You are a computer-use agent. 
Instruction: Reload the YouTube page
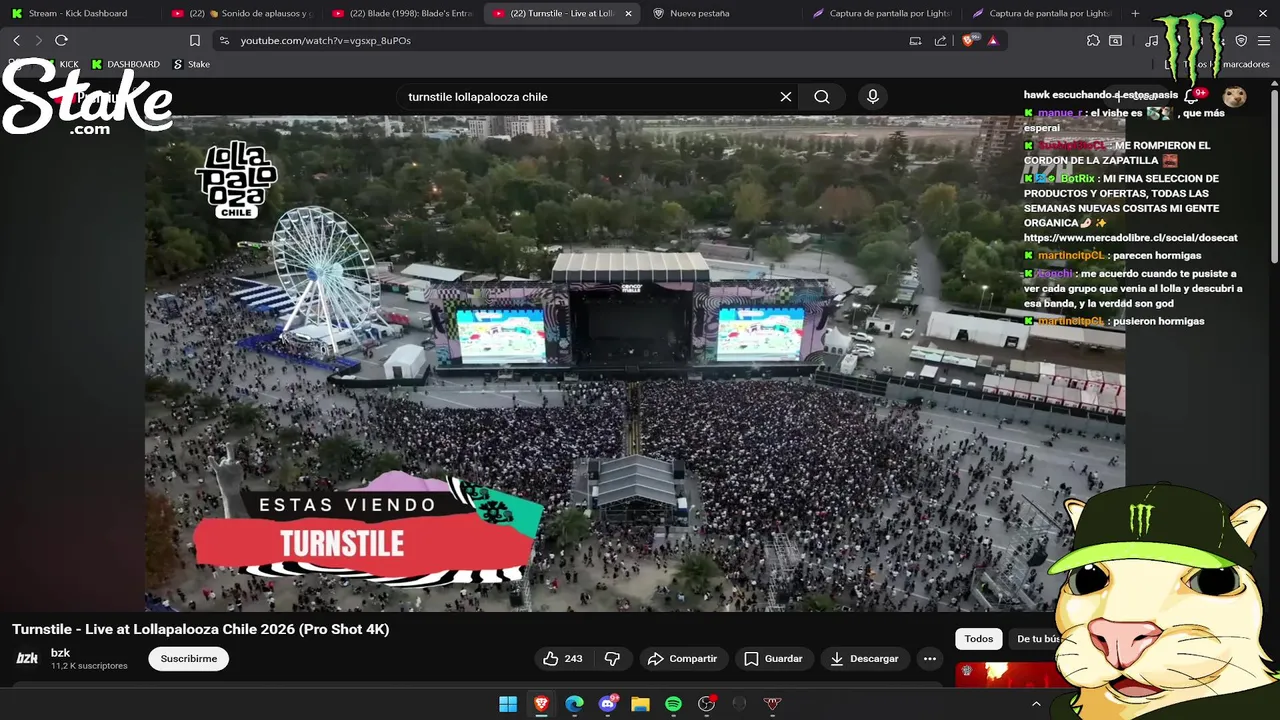tap(61, 40)
